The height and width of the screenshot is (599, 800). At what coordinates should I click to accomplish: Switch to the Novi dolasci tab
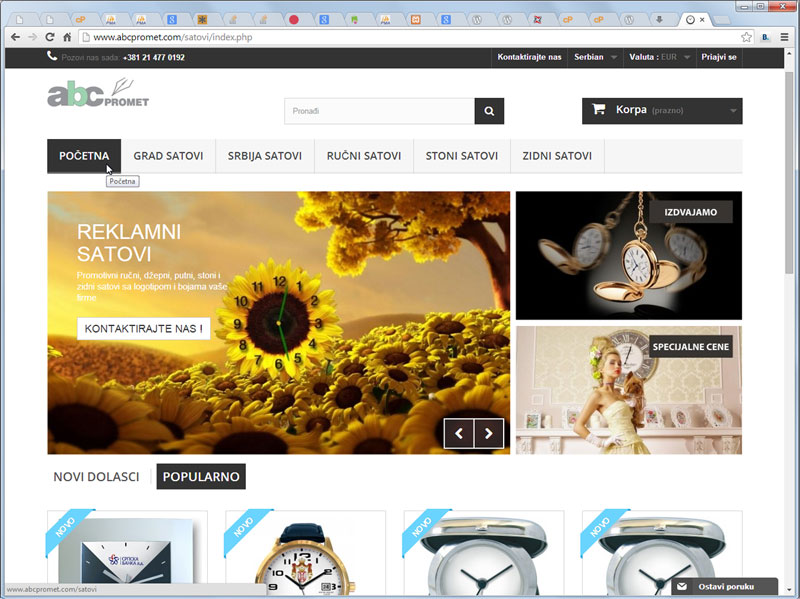[96, 477]
